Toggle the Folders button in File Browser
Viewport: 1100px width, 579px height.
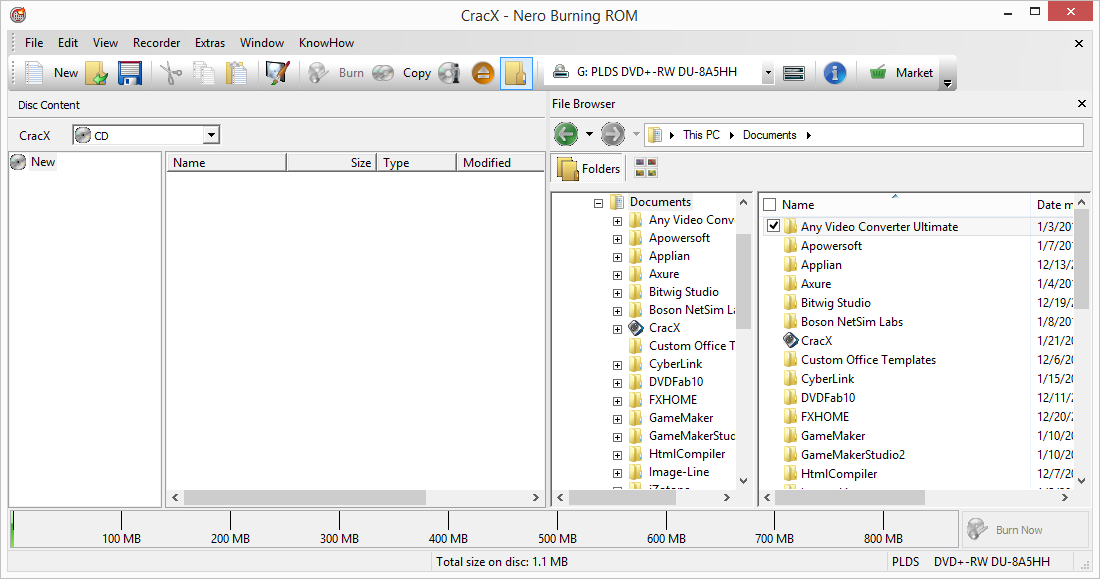[589, 168]
